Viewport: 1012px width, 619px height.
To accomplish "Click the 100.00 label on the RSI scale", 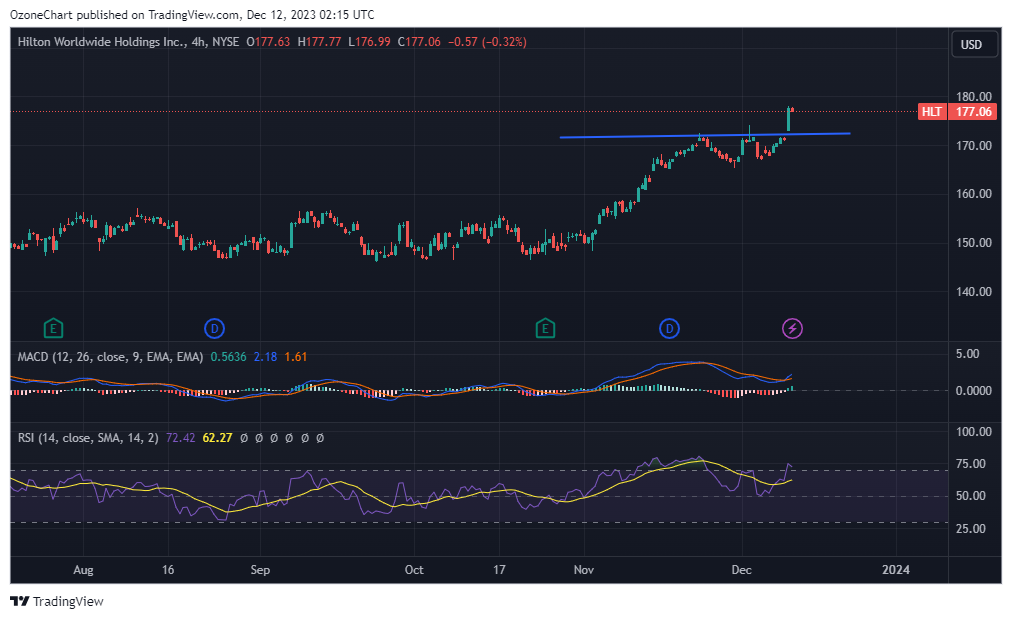I will coord(974,432).
